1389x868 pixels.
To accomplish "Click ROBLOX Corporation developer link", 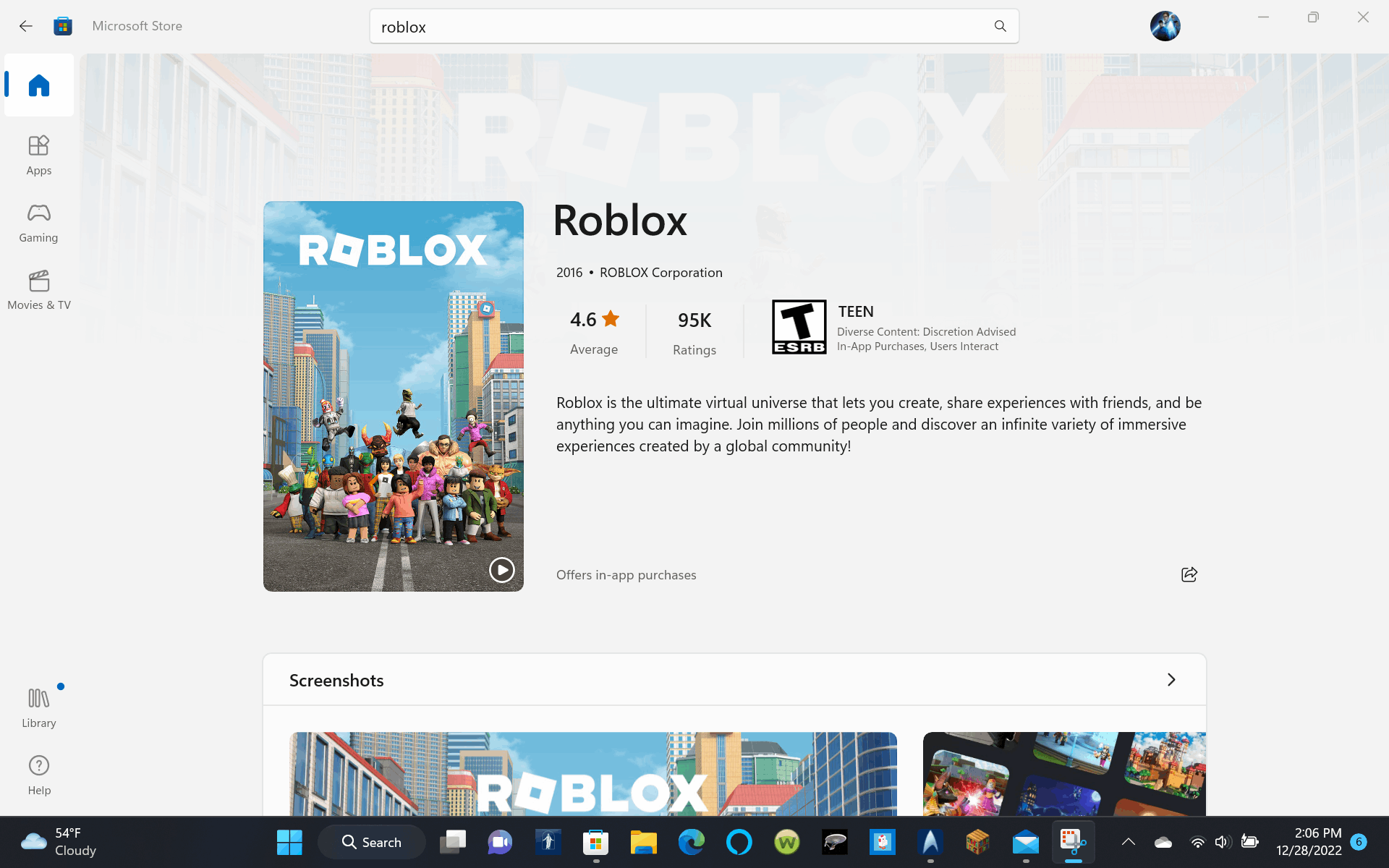I will point(660,271).
